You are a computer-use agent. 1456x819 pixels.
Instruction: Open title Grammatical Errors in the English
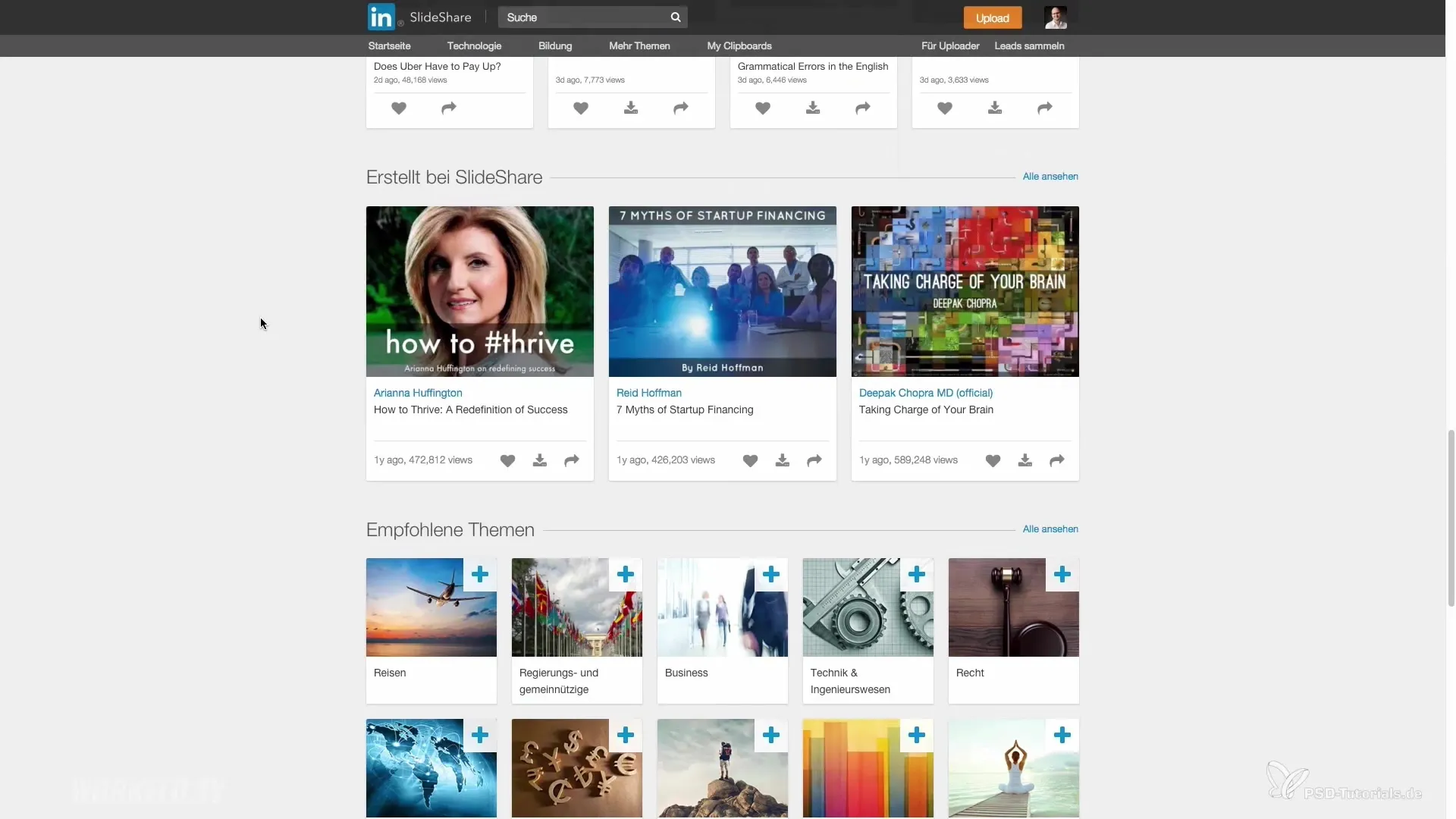click(813, 67)
